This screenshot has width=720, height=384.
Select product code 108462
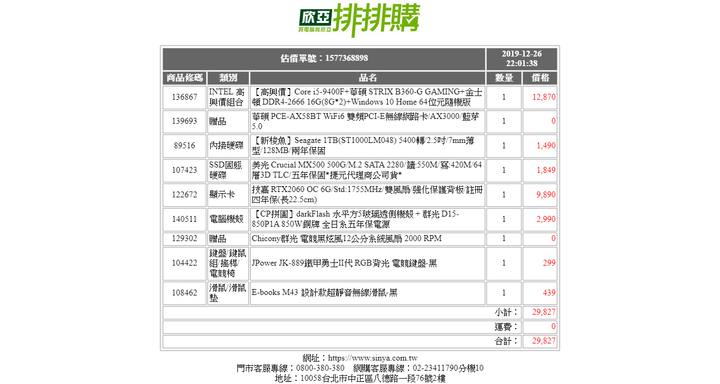coord(184,293)
